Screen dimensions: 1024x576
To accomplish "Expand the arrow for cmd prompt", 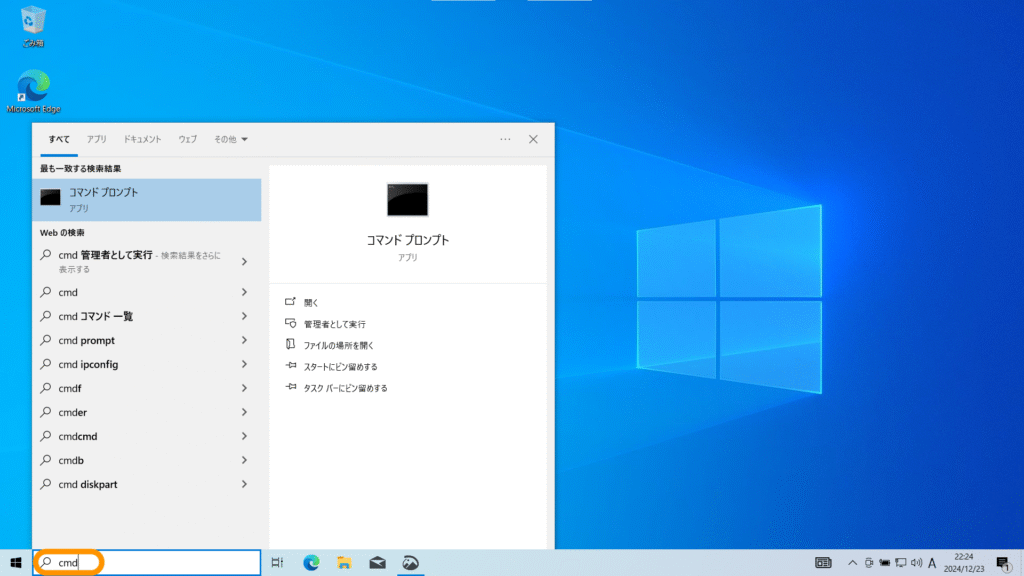I will click(244, 340).
